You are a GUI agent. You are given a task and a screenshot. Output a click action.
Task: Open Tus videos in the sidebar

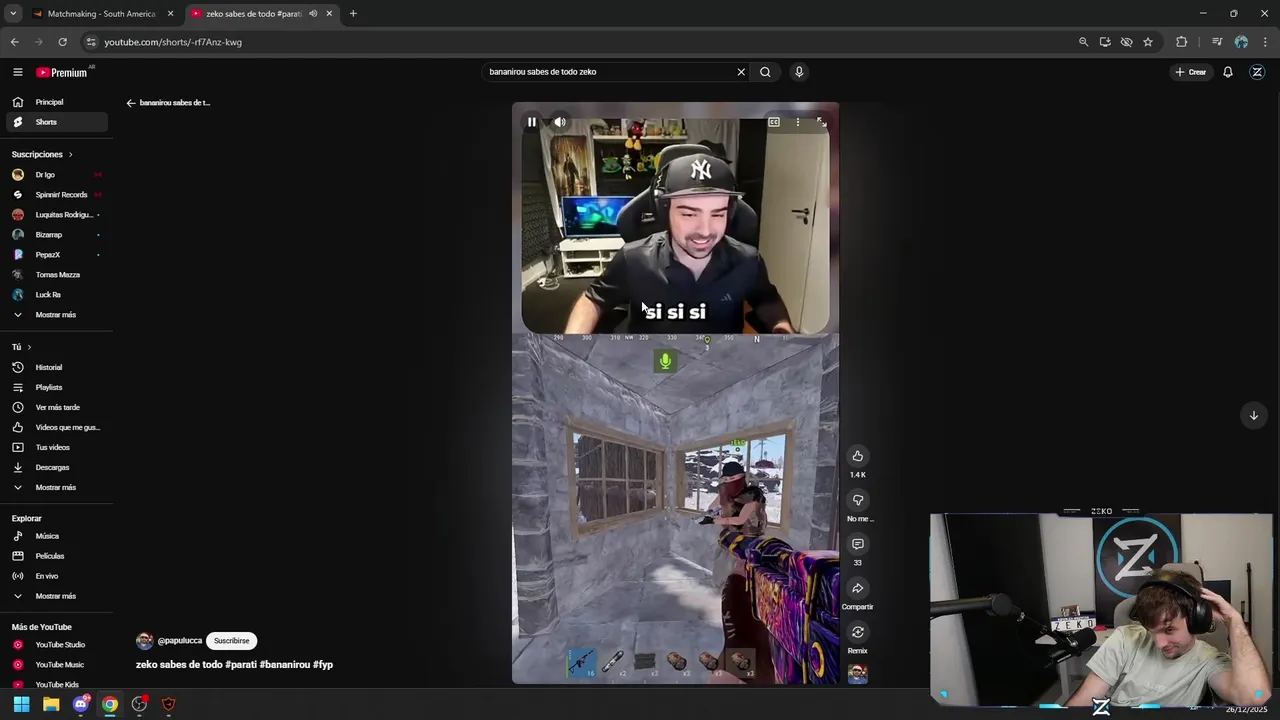coord(56,447)
